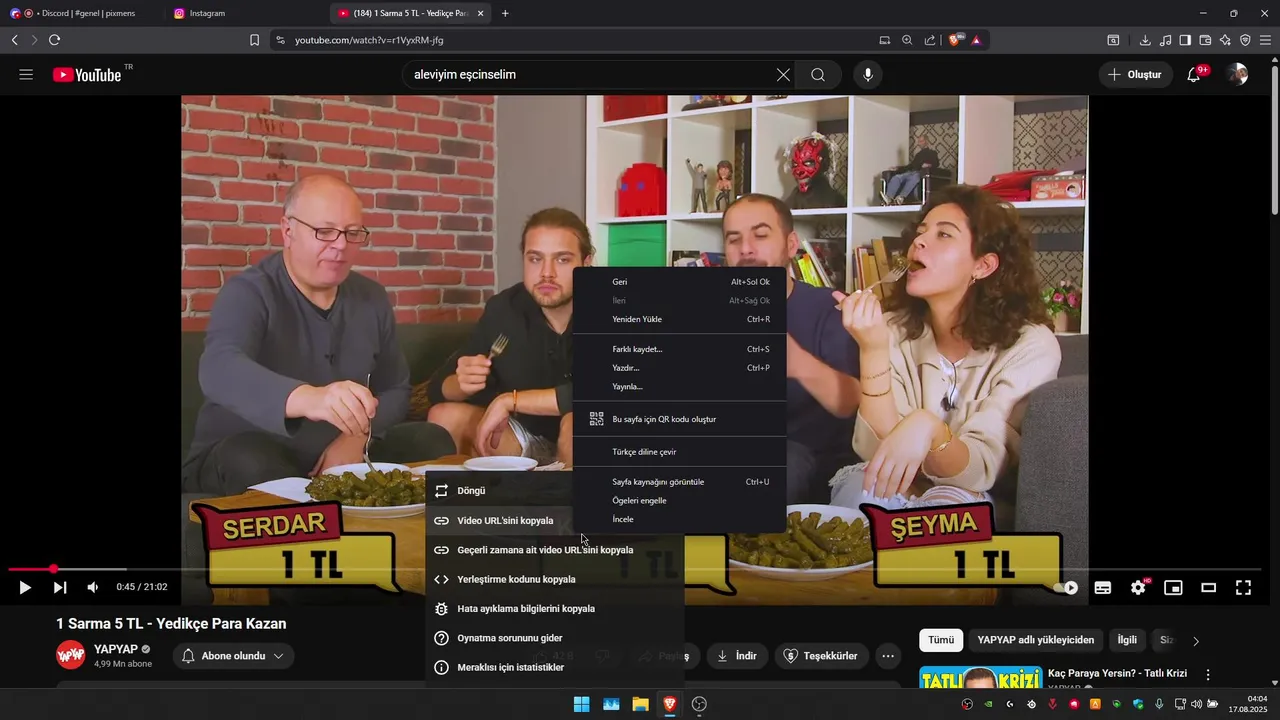Image resolution: width=1280 pixels, height=720 pixels.
Task: Select İncele in context menu
Action: point(680,519)
